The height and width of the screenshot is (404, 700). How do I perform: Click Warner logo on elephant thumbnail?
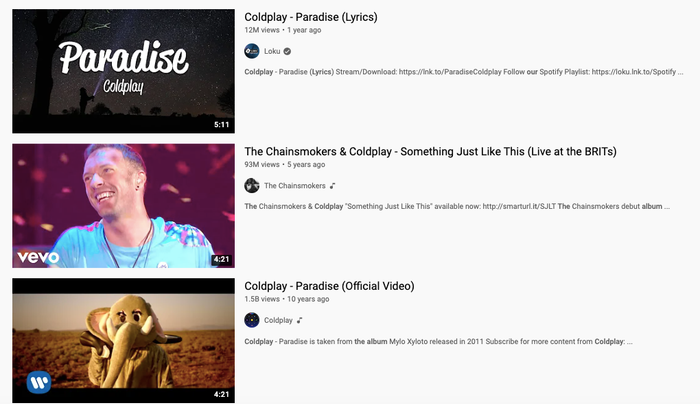point(39,382)
